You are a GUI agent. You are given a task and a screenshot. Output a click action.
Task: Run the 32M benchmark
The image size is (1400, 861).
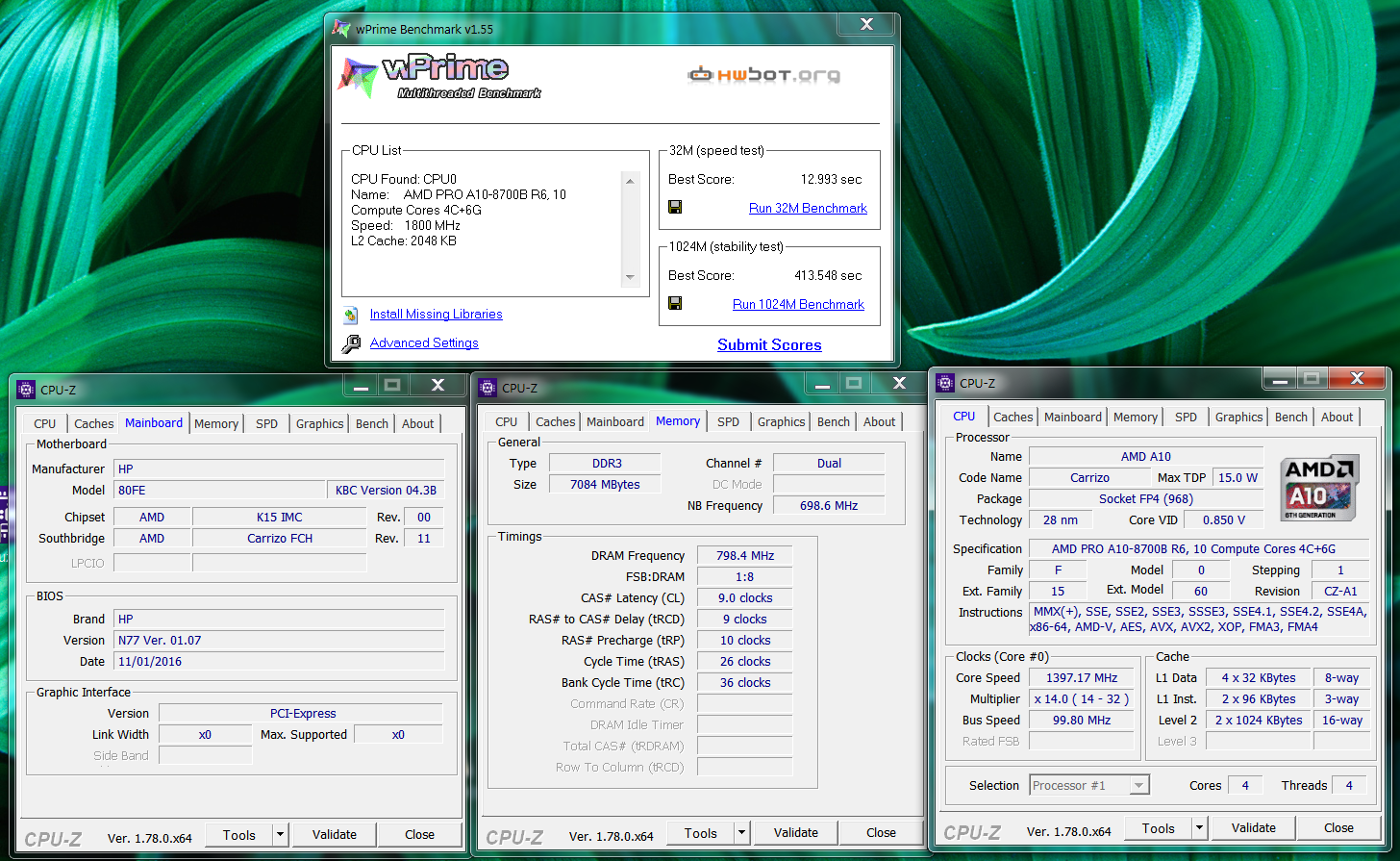[808, 208]
